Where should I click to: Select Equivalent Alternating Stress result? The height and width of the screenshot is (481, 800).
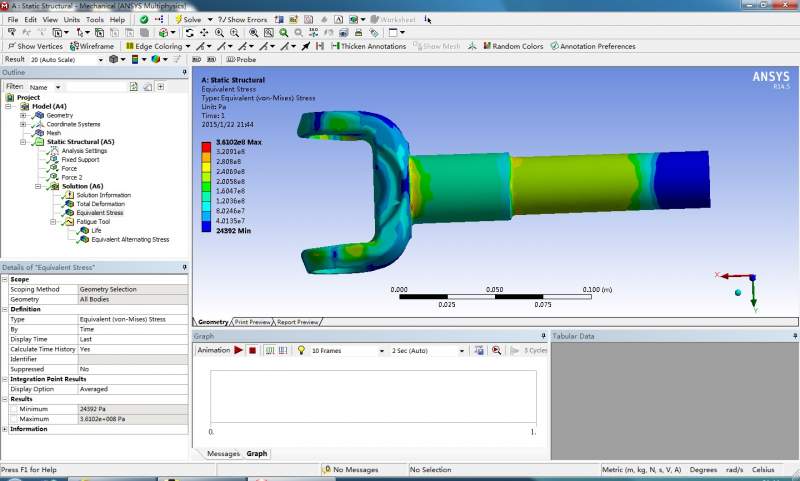130,239
